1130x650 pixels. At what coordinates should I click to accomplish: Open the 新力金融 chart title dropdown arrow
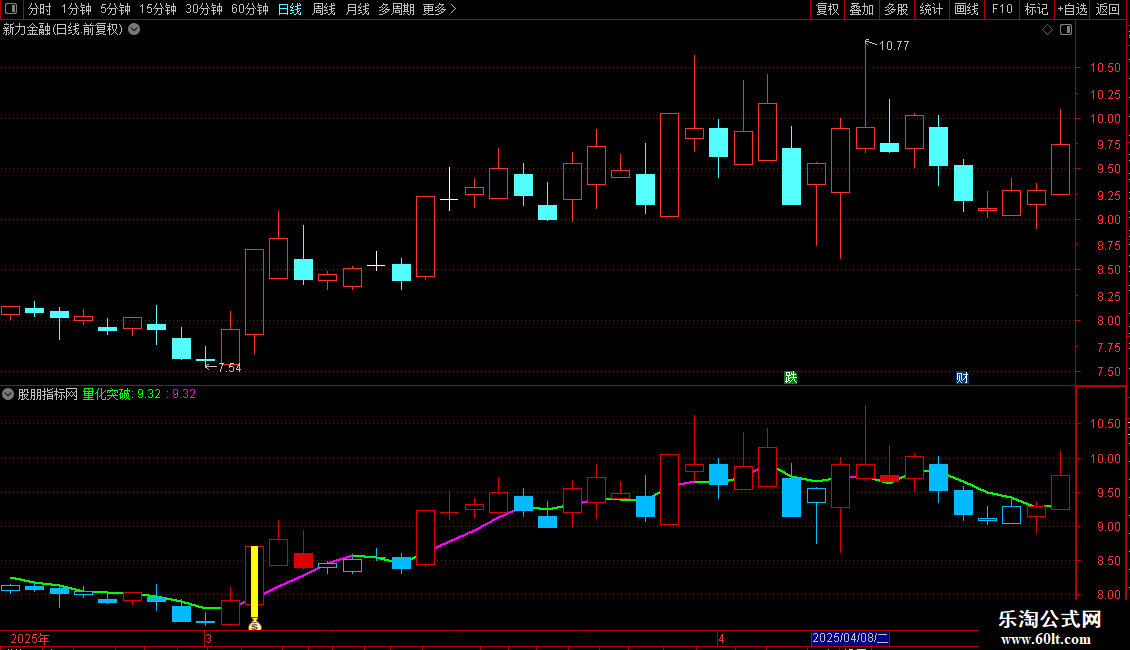point(134,30)
